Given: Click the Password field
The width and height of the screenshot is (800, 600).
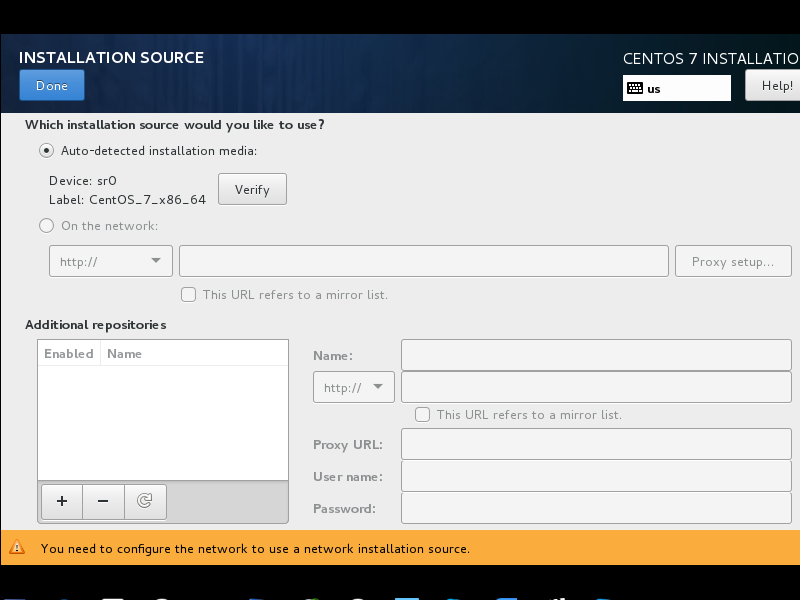Looking at the screenshot, I should click(596, 508).
